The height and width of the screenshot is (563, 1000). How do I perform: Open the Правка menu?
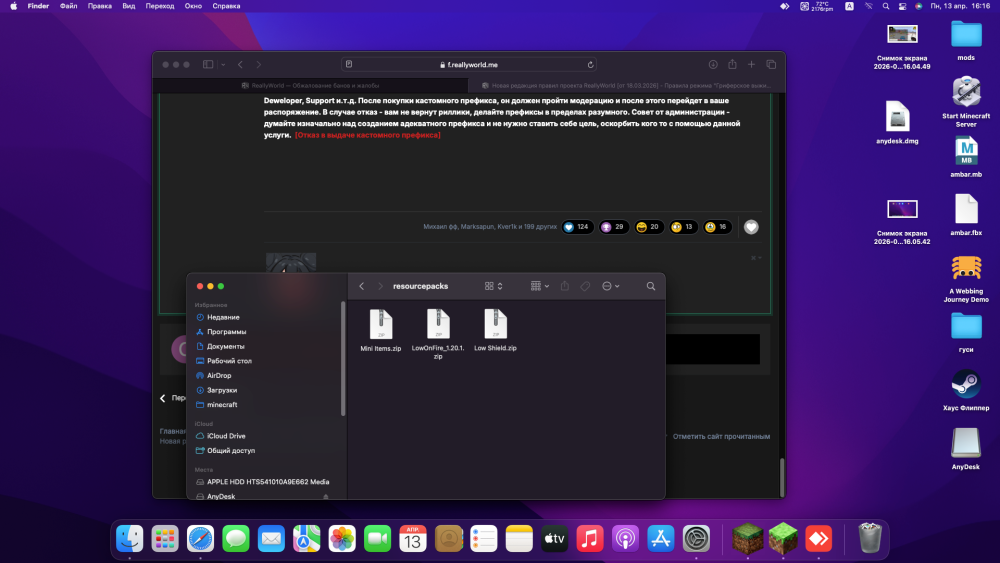coord(99,6)
